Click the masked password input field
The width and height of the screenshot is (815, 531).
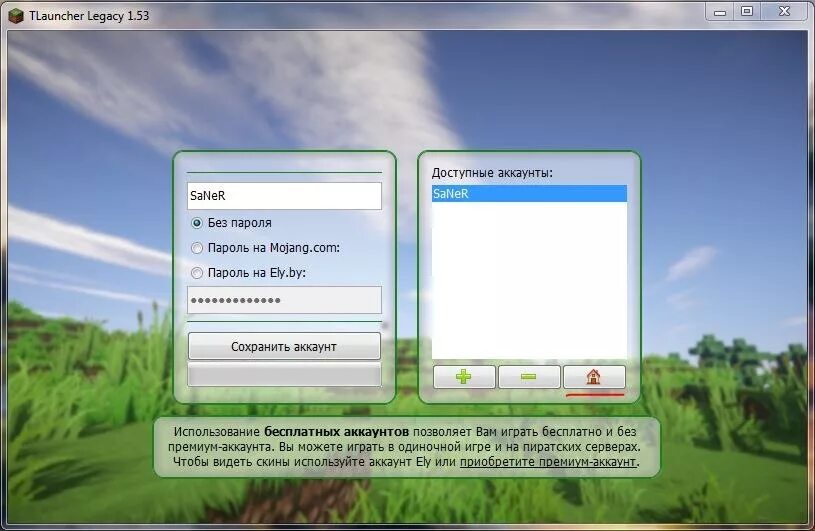[x=284, y=300]
